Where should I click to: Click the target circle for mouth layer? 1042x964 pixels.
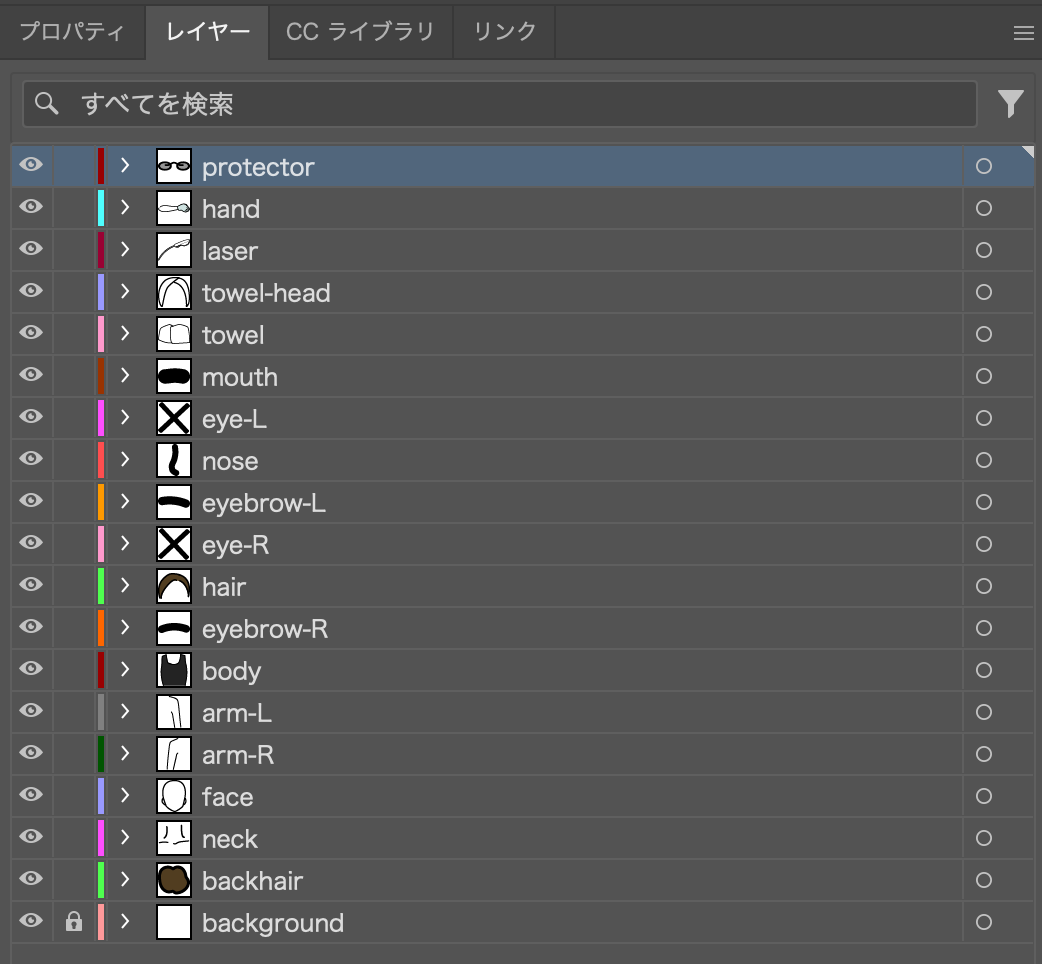(x=984, y=377)
